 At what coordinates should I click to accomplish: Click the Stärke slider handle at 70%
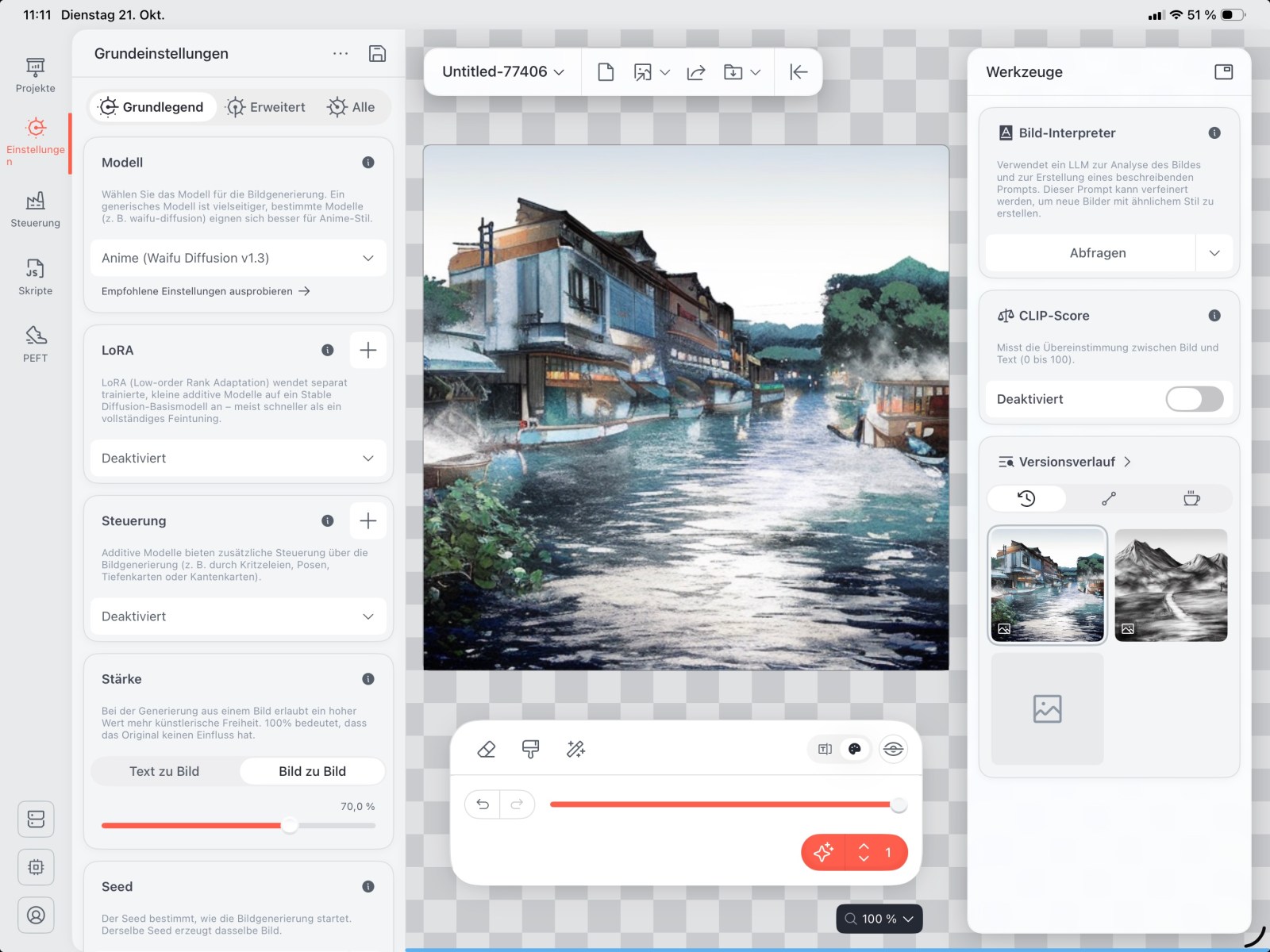coord(290,825)
